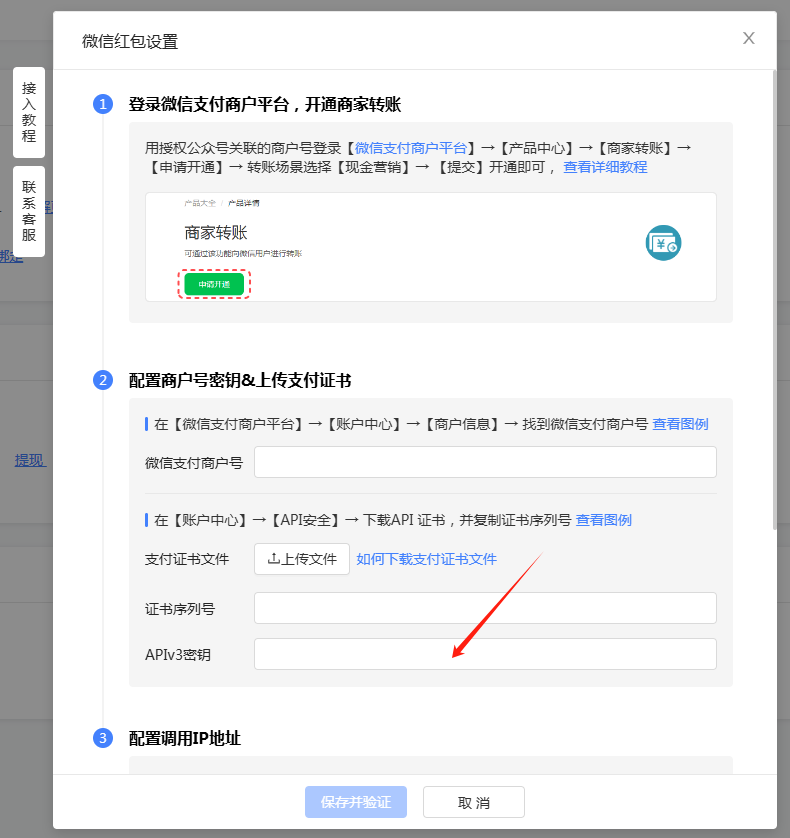790x838 pixels.
Task: Open the 查看详细教程 link
Action: pyautogui.click(x=605, y=167)
